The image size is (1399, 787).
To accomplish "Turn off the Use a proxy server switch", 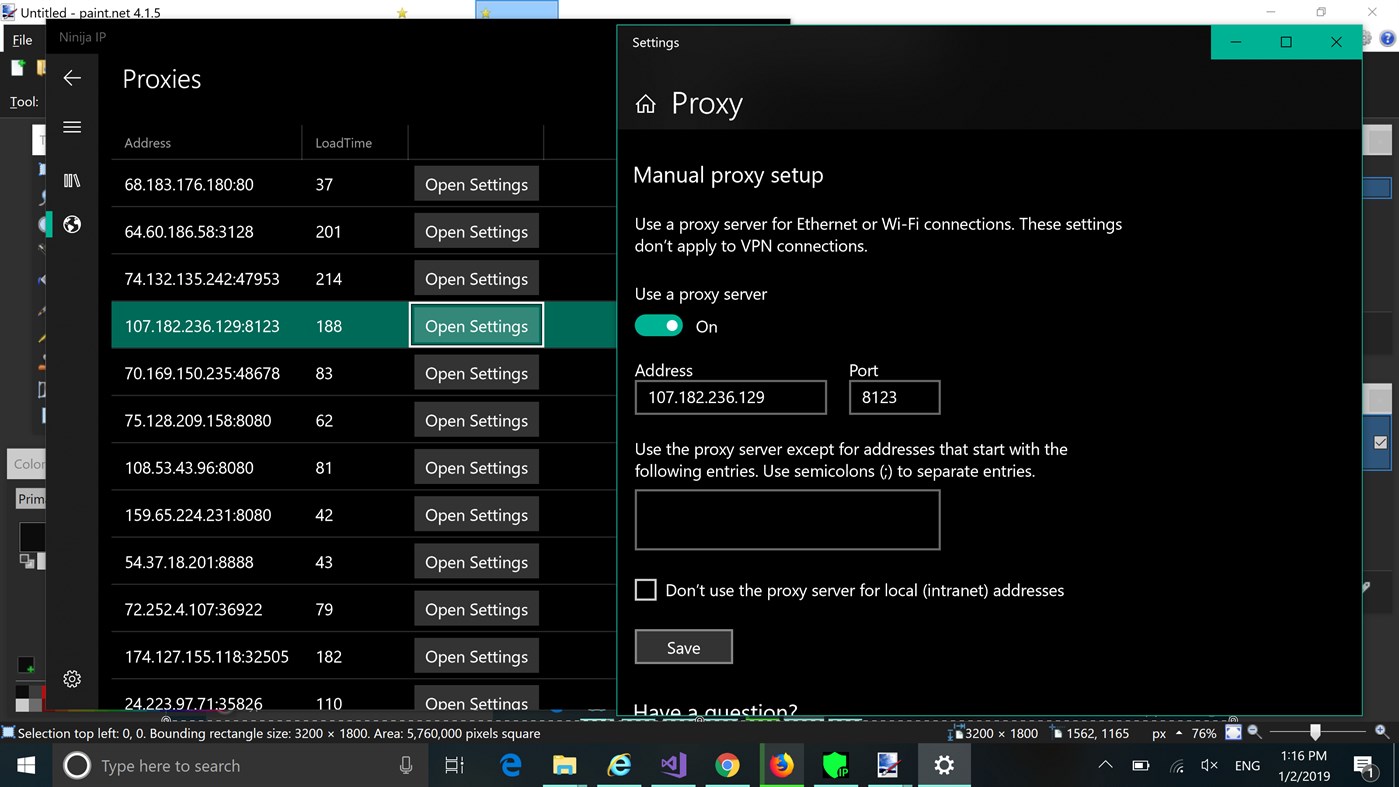I will pos(658,325).
